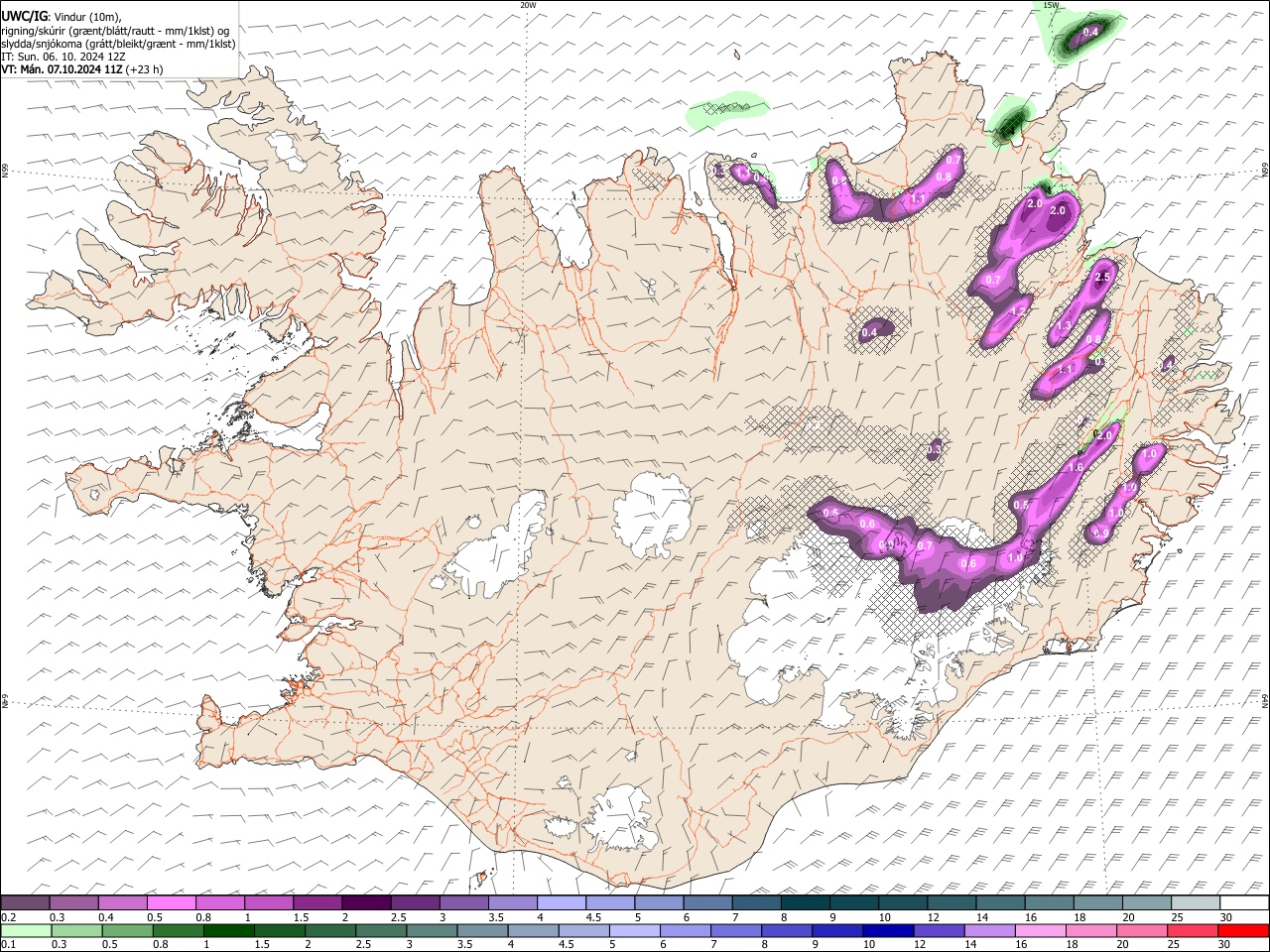Pick the teal swatch between 10 and 12

(902, 903)
